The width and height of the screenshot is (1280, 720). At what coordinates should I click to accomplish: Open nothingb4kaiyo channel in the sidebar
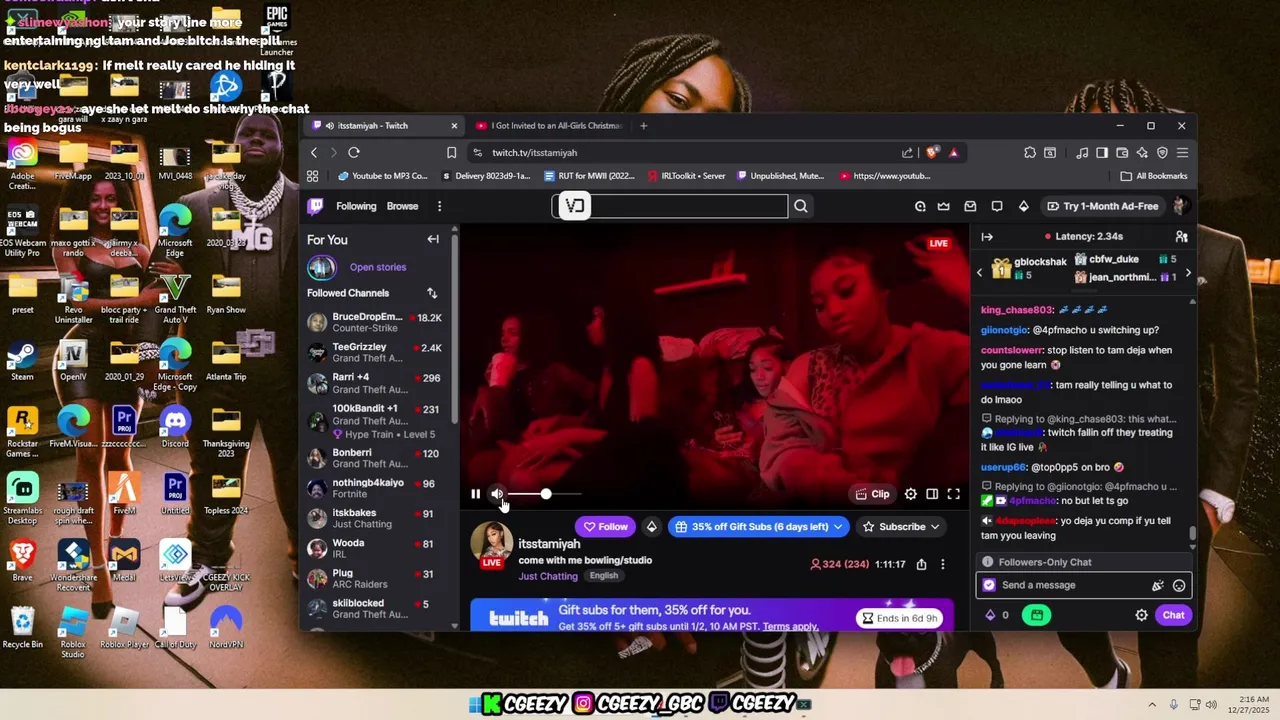click(x=376, y=488)
